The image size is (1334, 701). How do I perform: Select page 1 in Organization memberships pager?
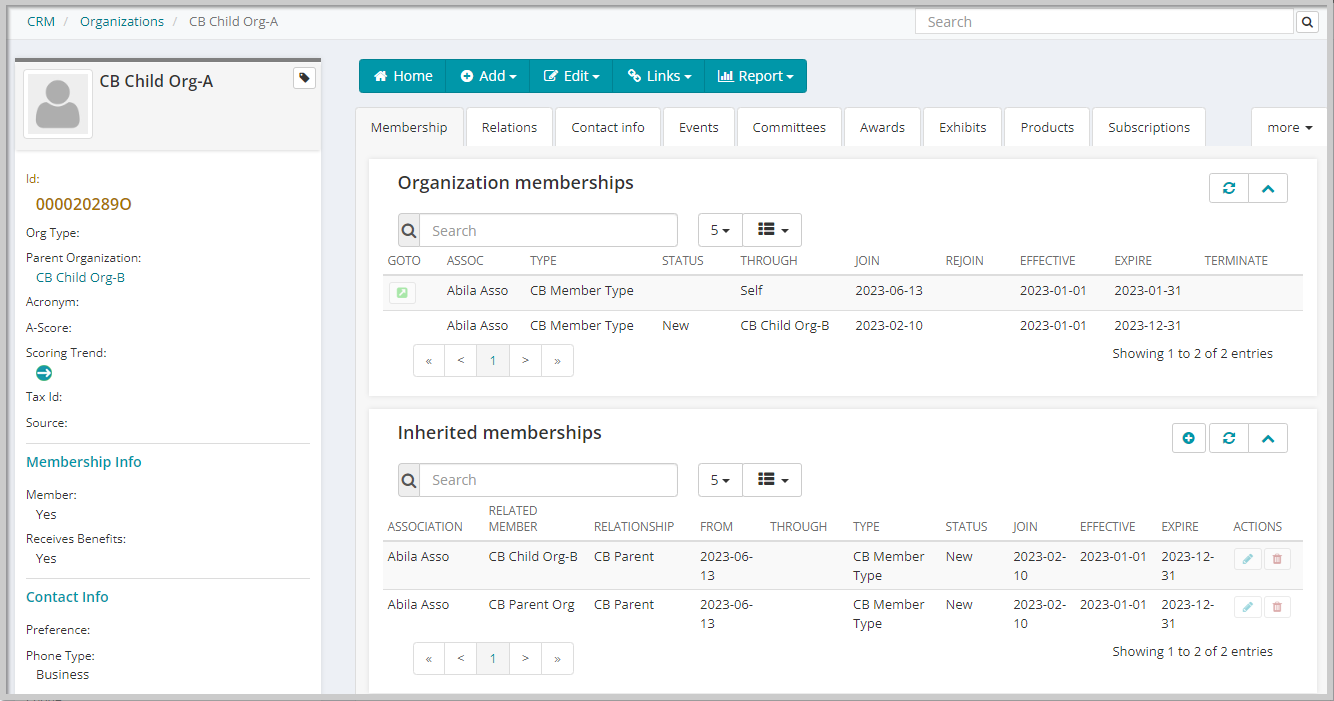pyautogui.click(x=493, y=361)
